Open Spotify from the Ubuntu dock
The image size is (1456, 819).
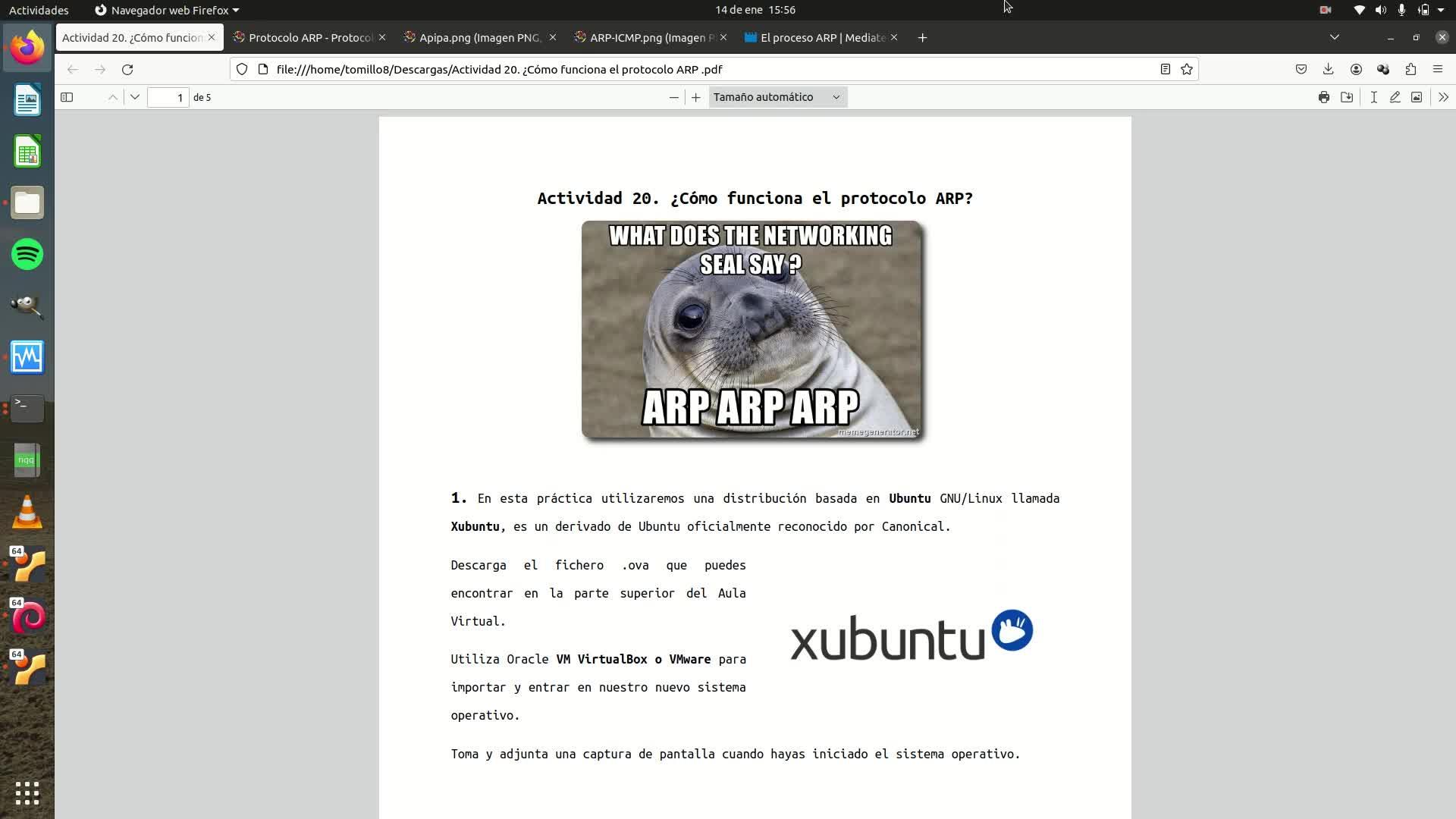click(x=27, y=254)
